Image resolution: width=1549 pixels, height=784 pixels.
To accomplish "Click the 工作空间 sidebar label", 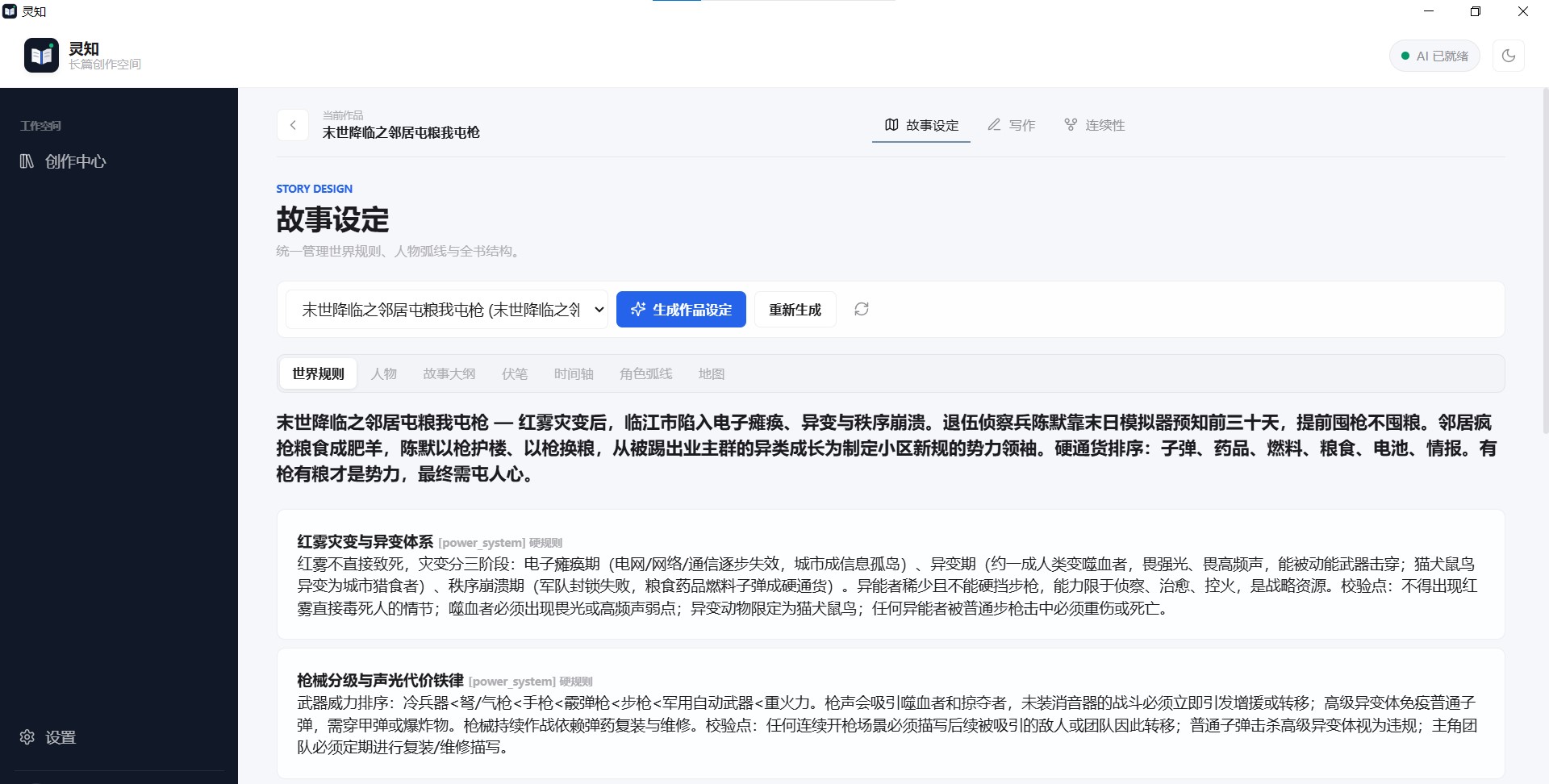I will coord(40,126).
